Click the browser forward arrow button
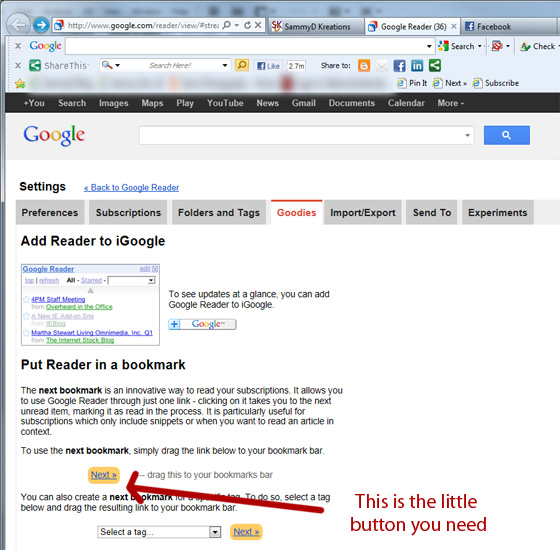Viewport: 560px width, 550px height. tap(41, 25)
